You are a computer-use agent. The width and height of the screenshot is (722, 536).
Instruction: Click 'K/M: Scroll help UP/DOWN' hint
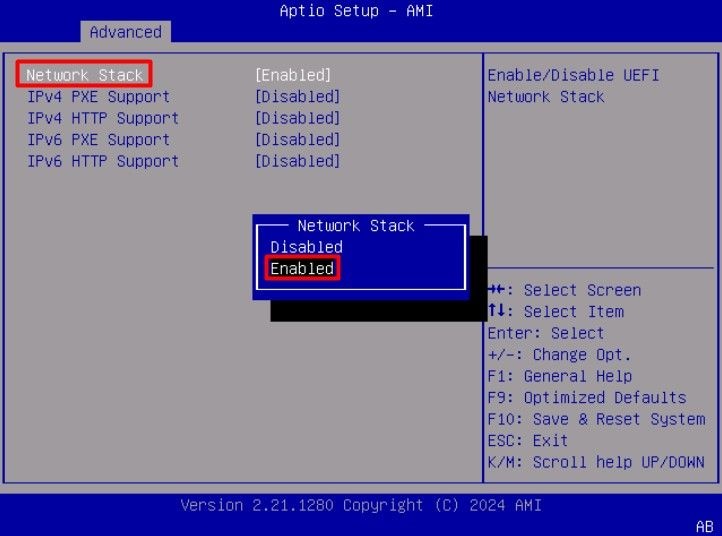pos(596,462)
